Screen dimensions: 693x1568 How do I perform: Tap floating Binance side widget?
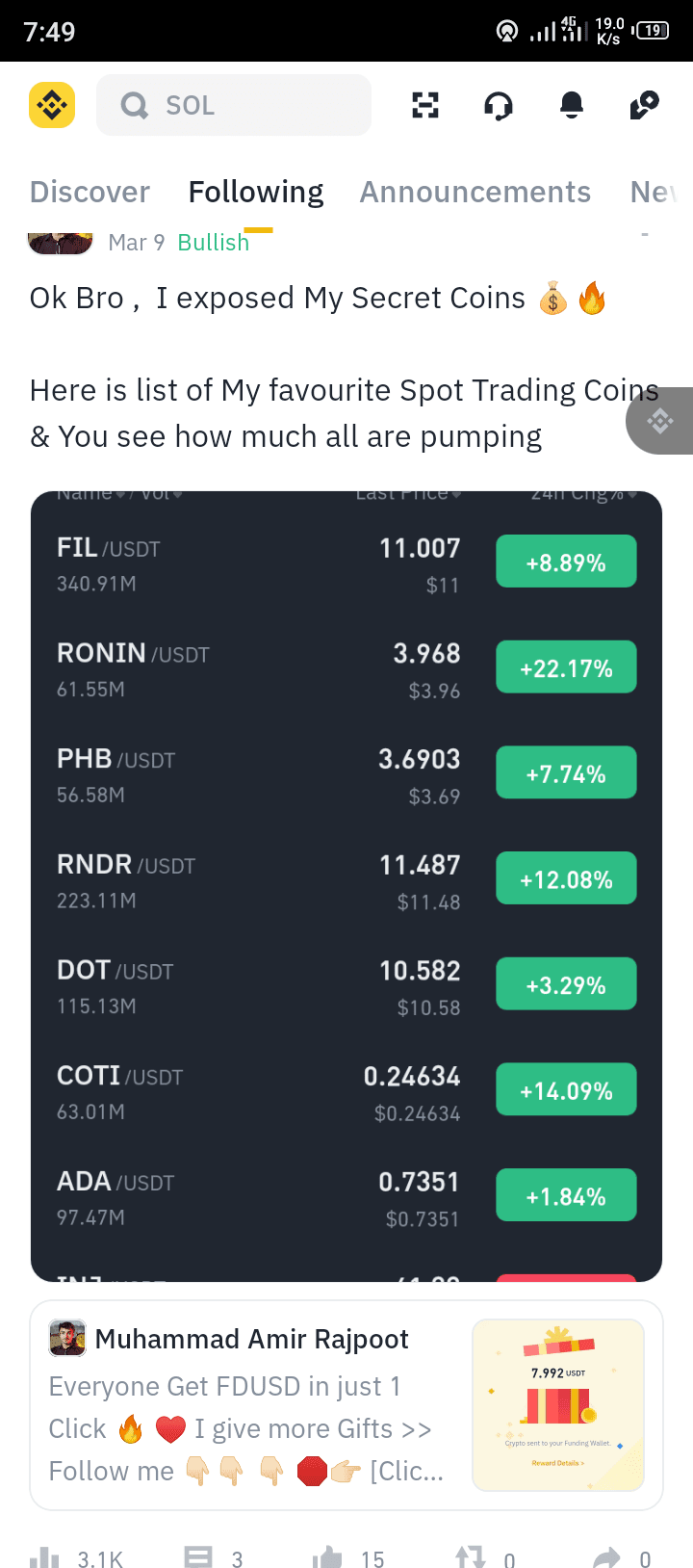point(660,421)
